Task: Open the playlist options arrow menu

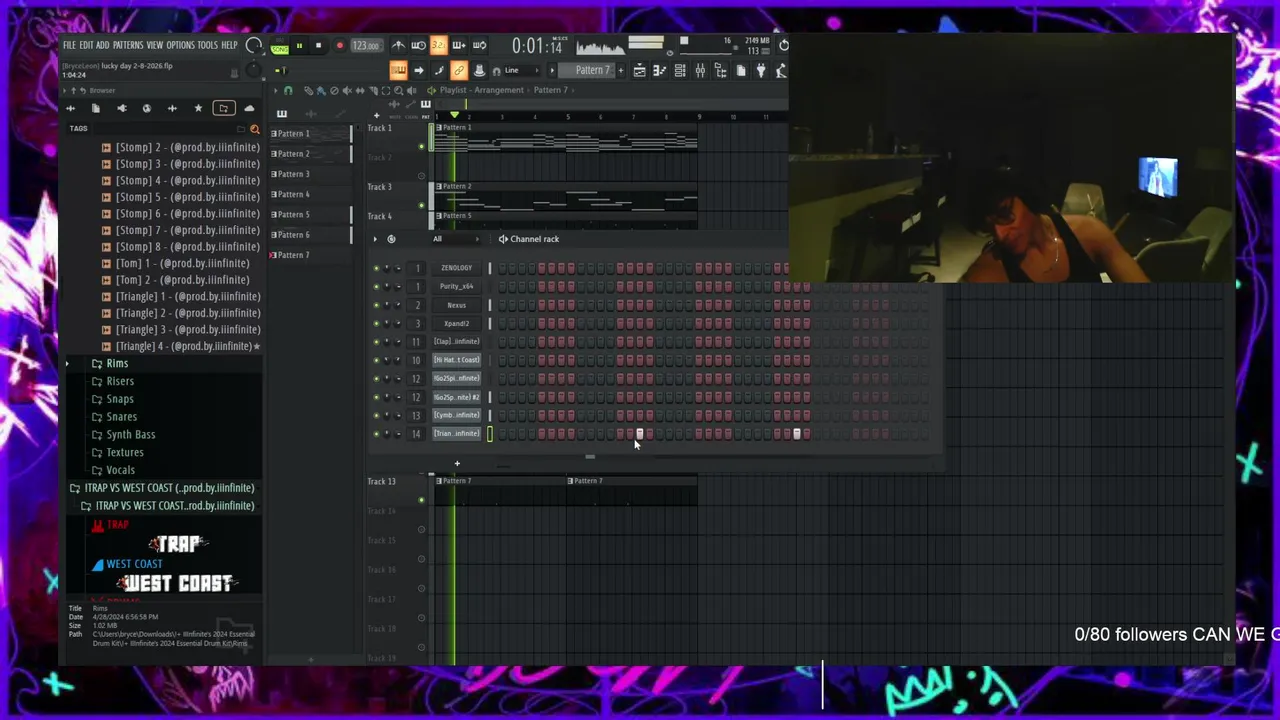Action: [276, 91]
